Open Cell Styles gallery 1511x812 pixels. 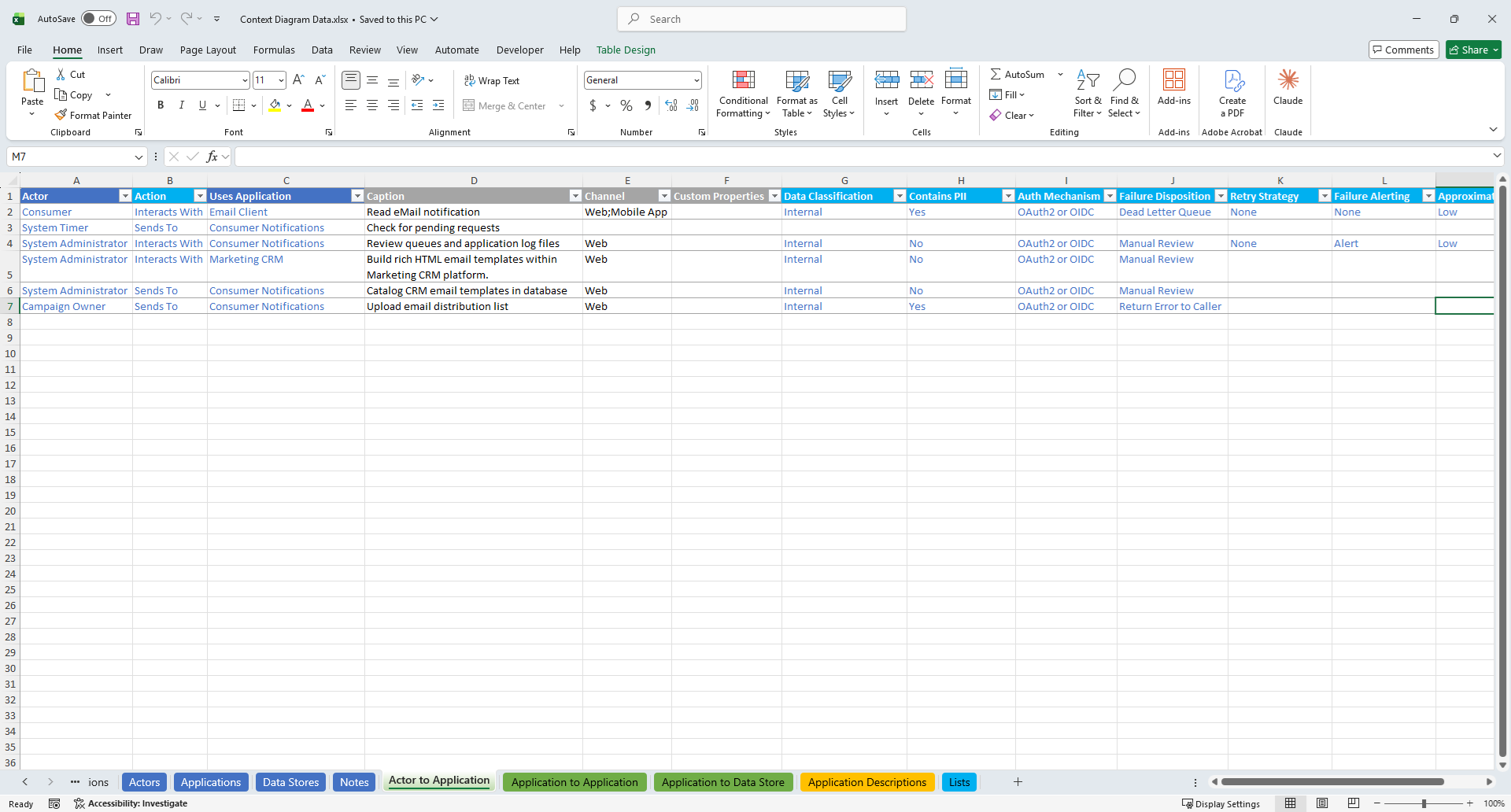(840, 94)
